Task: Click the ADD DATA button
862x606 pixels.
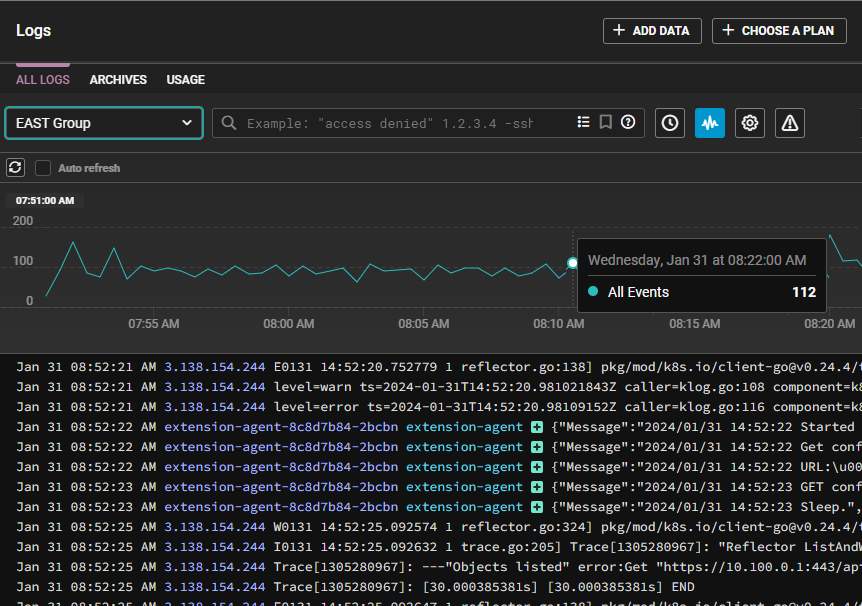Action: point(652,31)
